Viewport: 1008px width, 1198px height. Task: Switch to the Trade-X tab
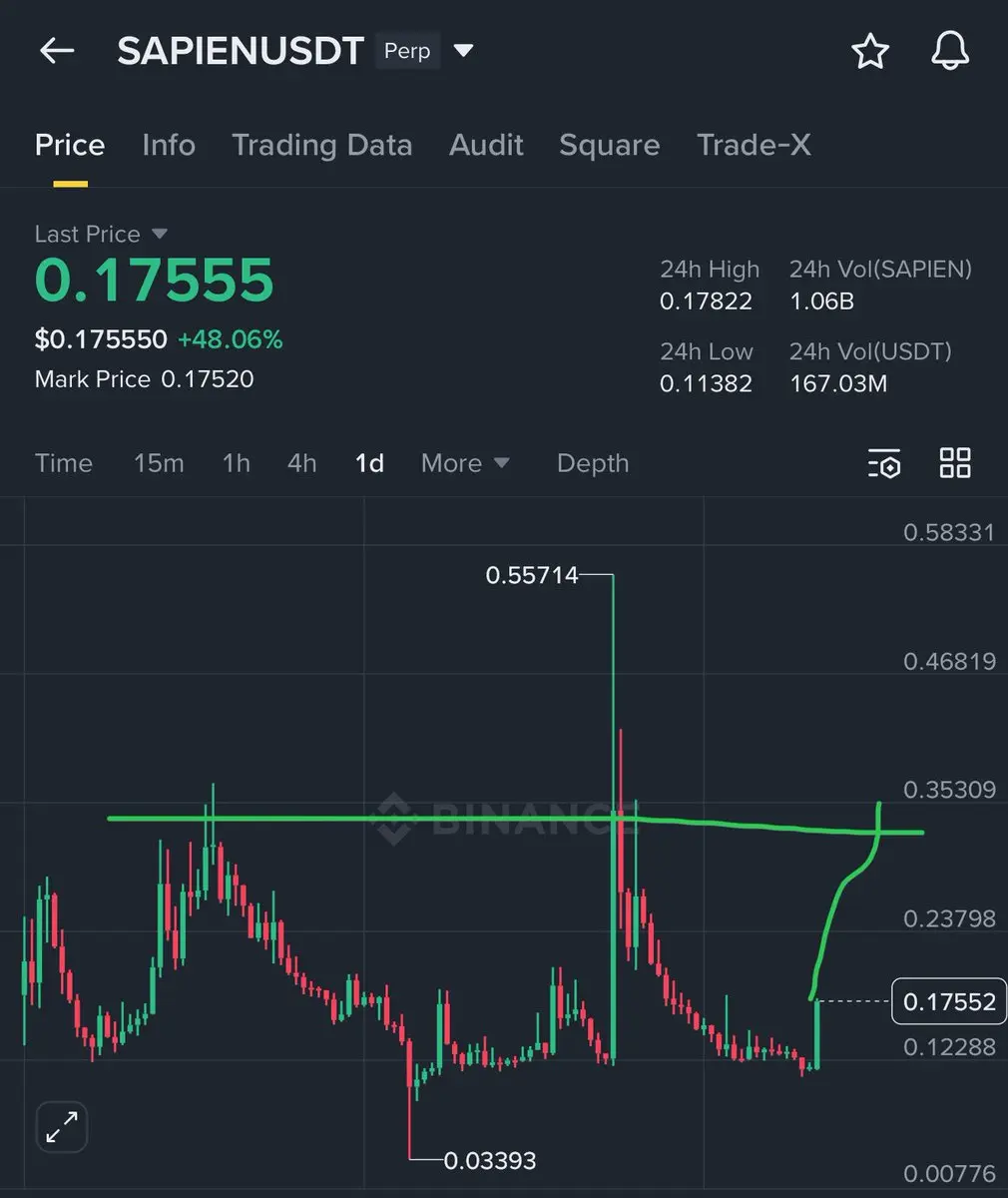pos(754,146)
